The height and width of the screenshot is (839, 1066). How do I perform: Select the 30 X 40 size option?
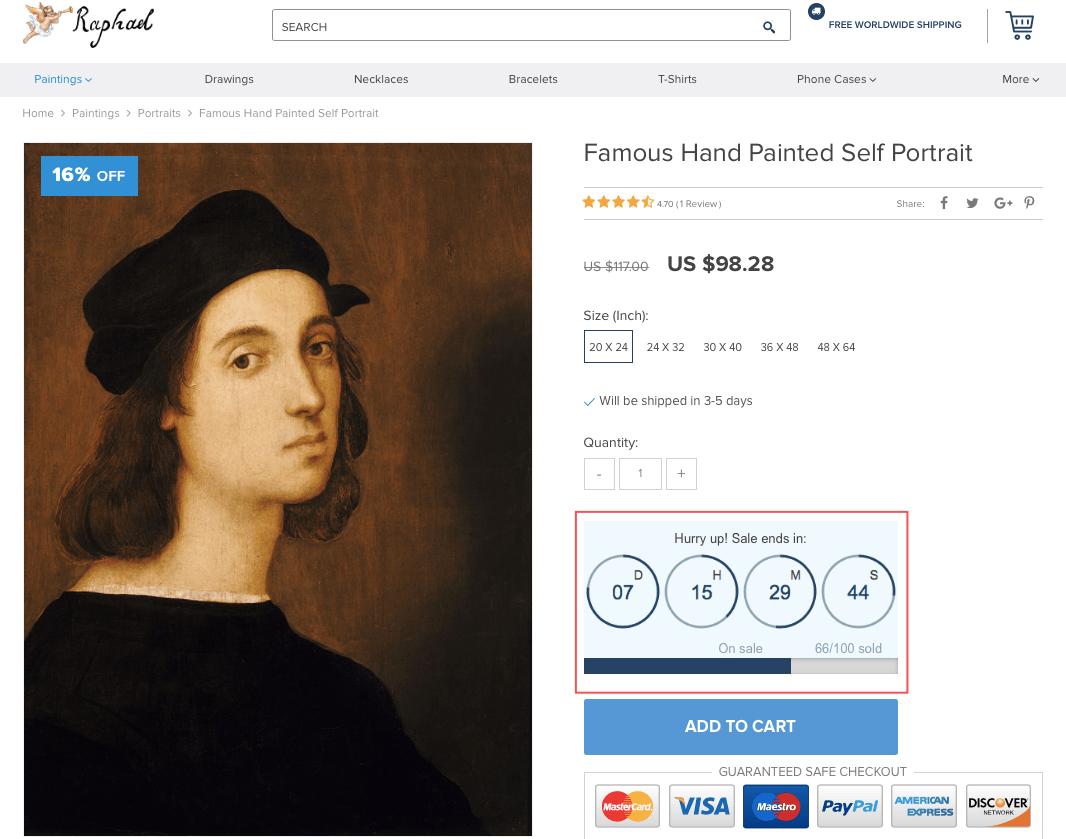point(722,347)
